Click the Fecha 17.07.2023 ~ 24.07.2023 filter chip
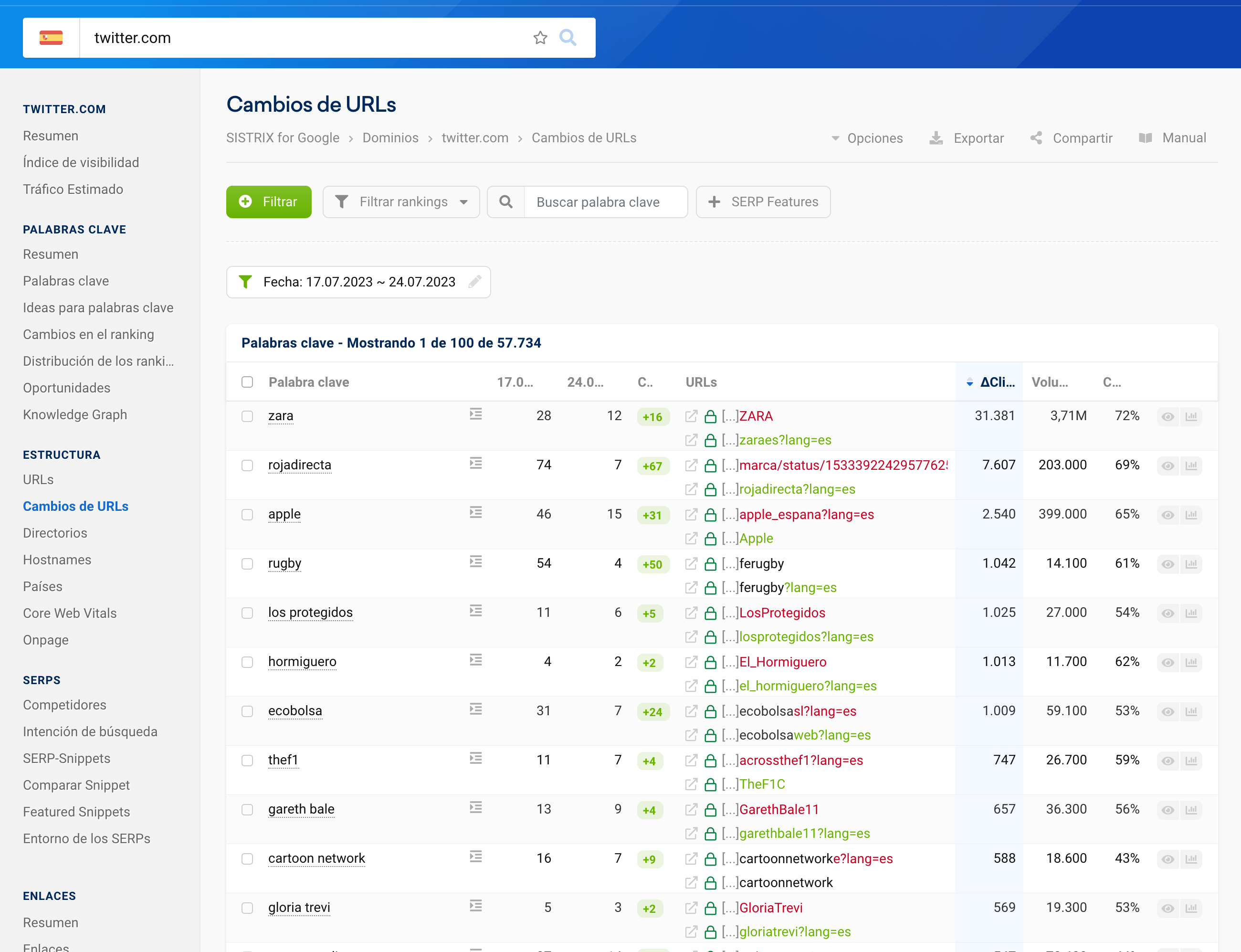The image size is (1241, 952). (358, 282)
